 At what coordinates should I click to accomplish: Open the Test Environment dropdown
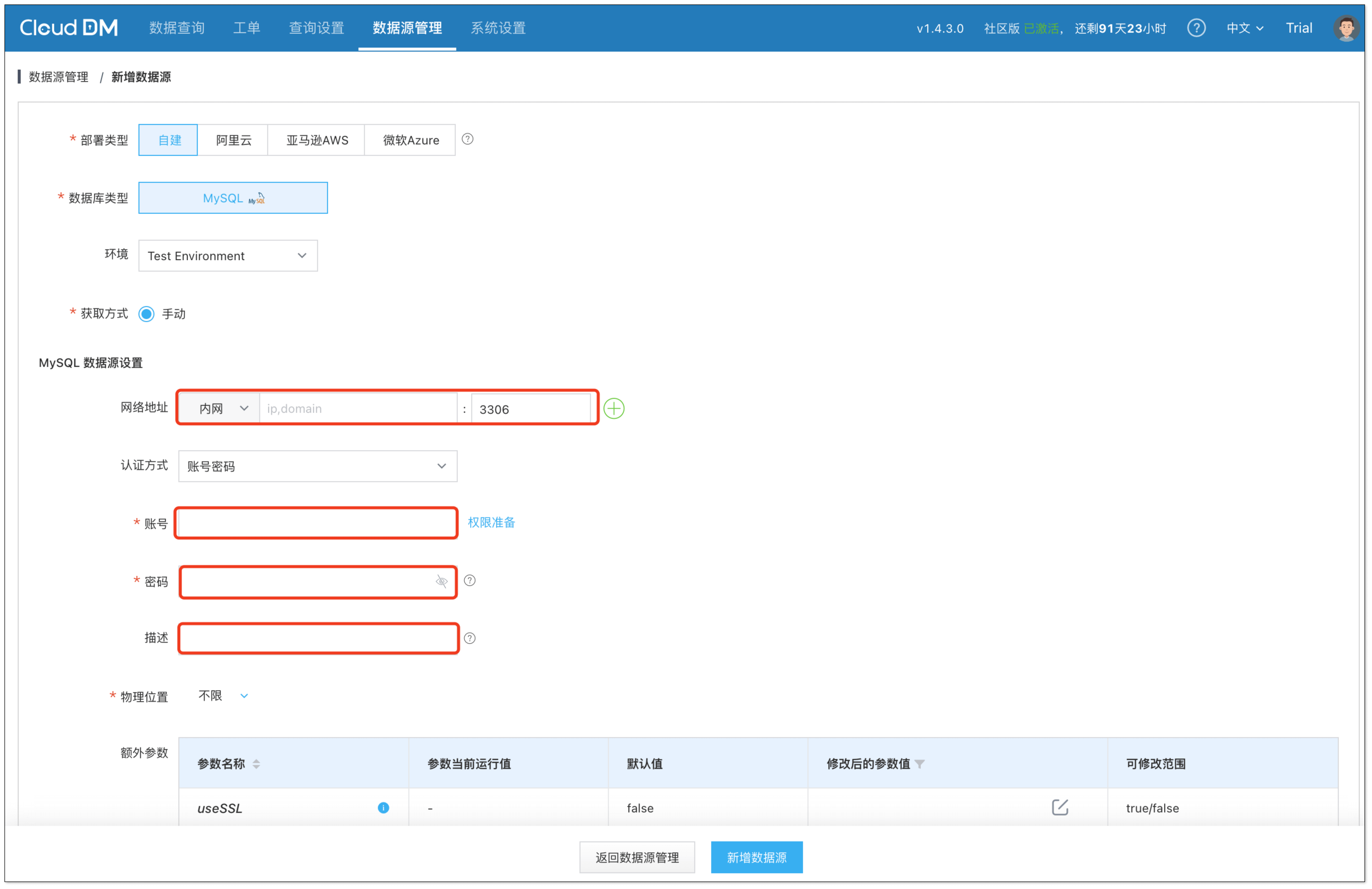[x=228, y=256]
